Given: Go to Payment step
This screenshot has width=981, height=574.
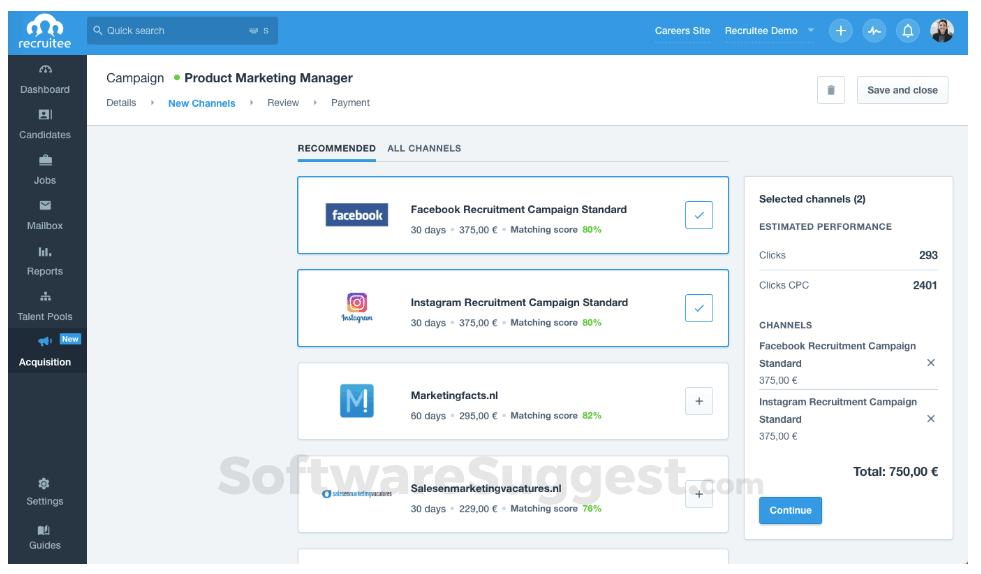Looking at the screenshot, I should pyautogui.click(x=350, y=103).
